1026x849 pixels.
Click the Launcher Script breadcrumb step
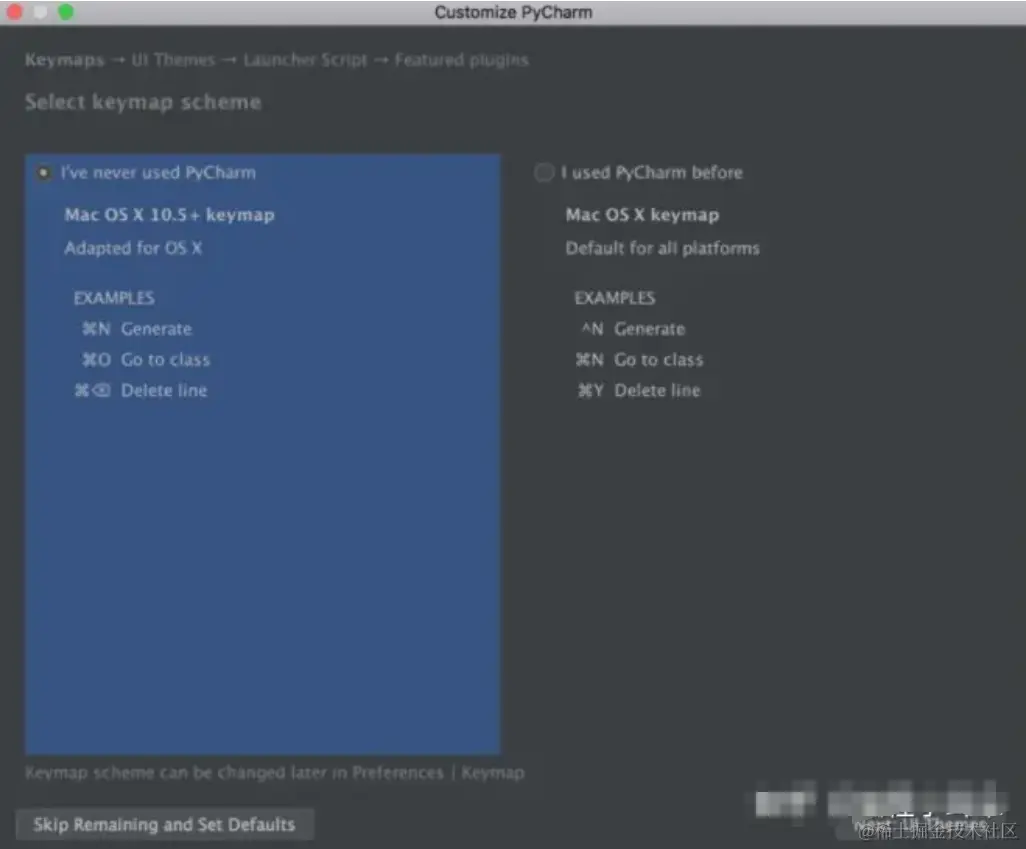[x=306, y=60]
